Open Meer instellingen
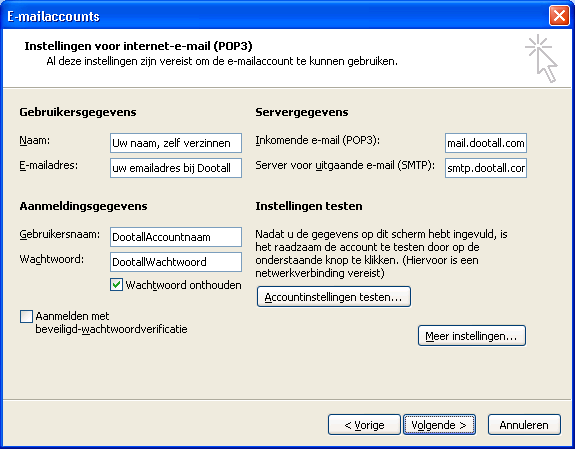This screenshot has width=575, height=449. pos(472,336)
